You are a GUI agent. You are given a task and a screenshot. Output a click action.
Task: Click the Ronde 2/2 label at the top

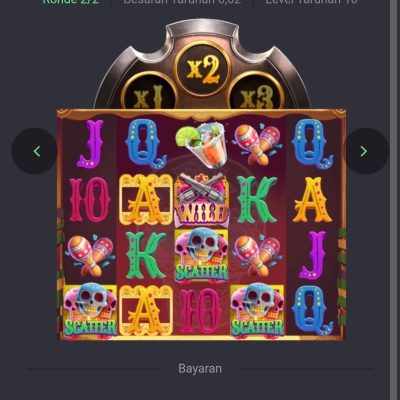[71, 2]
